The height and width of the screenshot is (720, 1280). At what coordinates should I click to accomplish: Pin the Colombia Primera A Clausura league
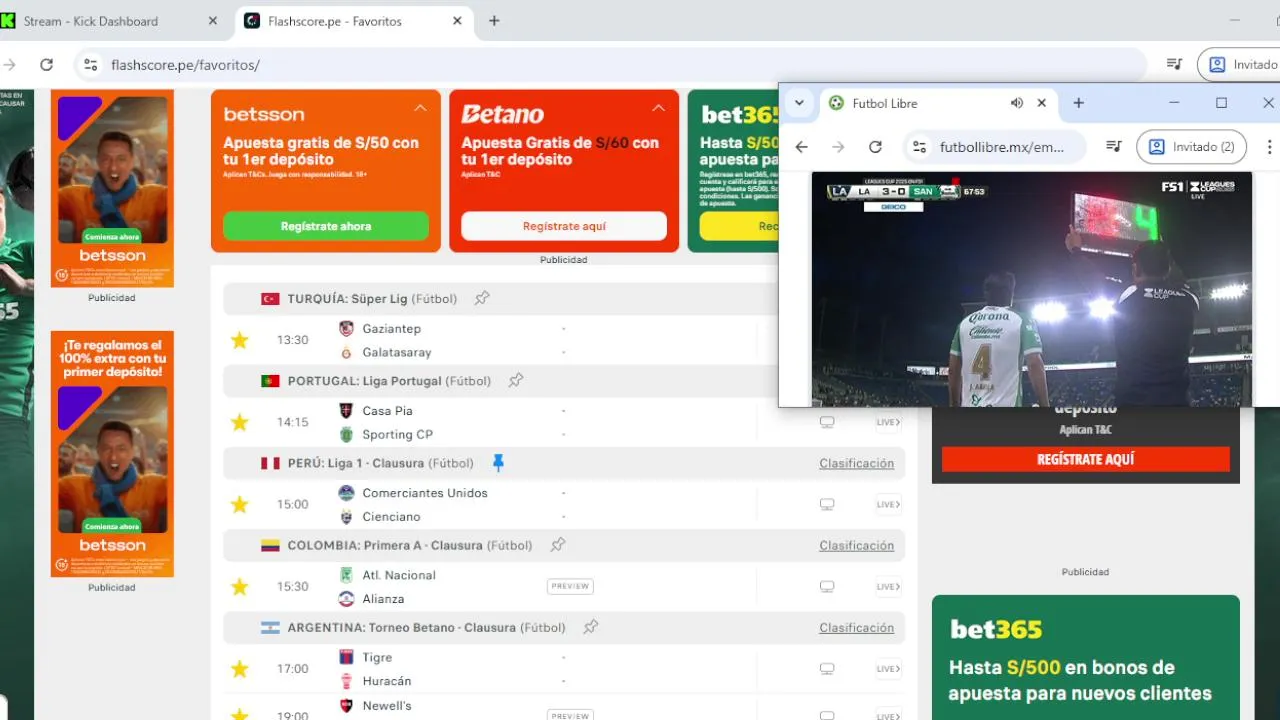click(x=558, y=545)
